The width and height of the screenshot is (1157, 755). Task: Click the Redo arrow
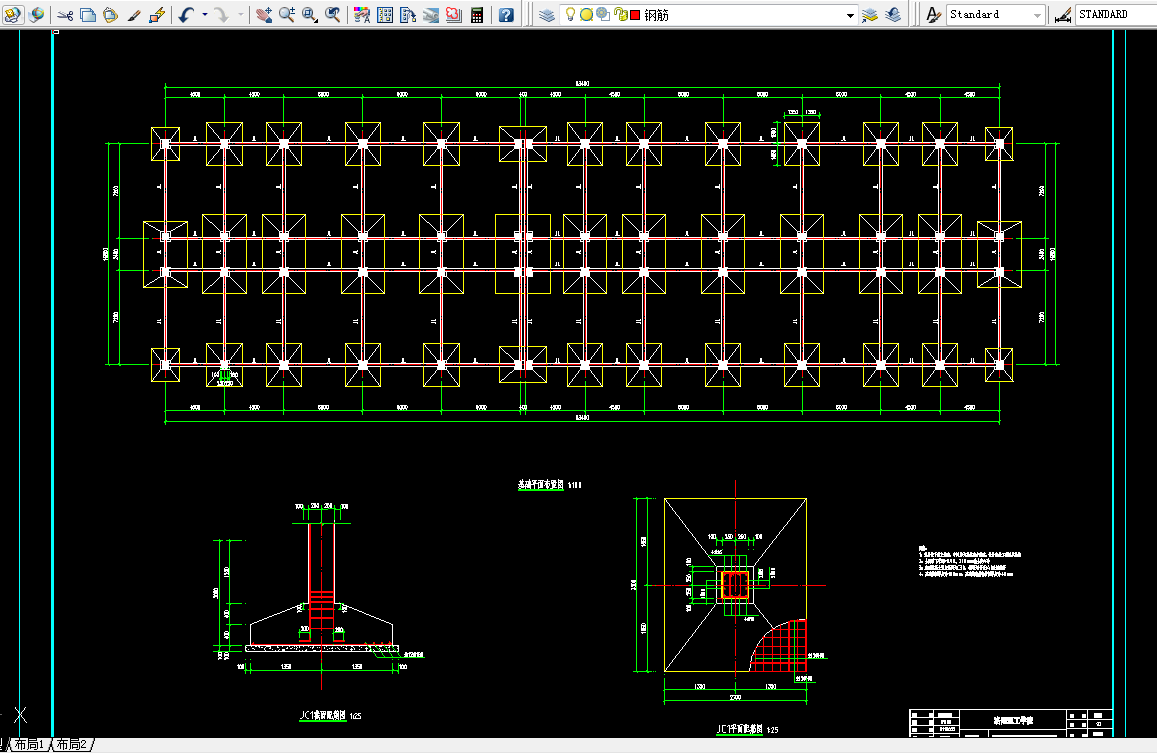click(221, 14)
